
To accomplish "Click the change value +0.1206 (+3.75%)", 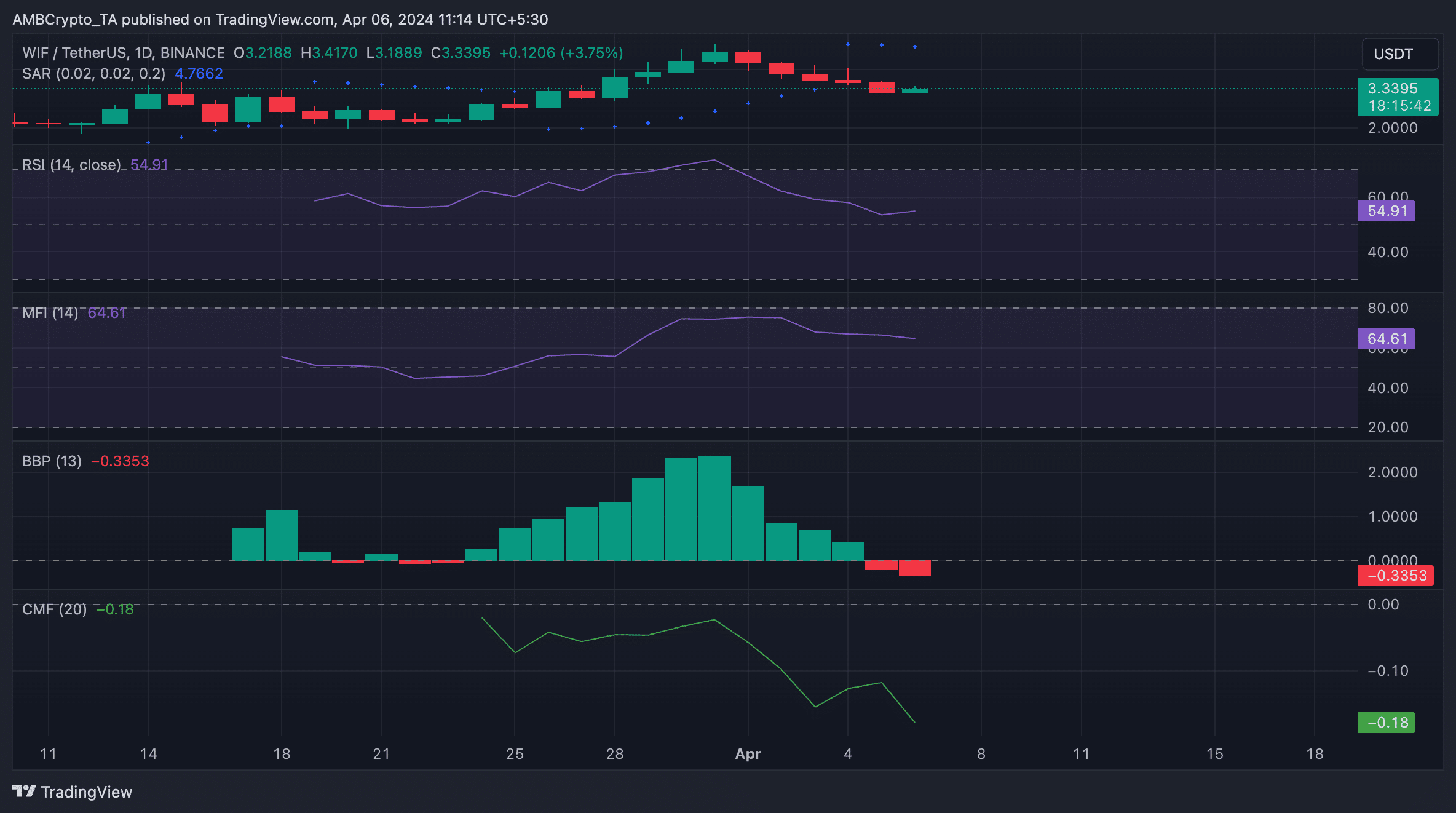I will [561, 53].
